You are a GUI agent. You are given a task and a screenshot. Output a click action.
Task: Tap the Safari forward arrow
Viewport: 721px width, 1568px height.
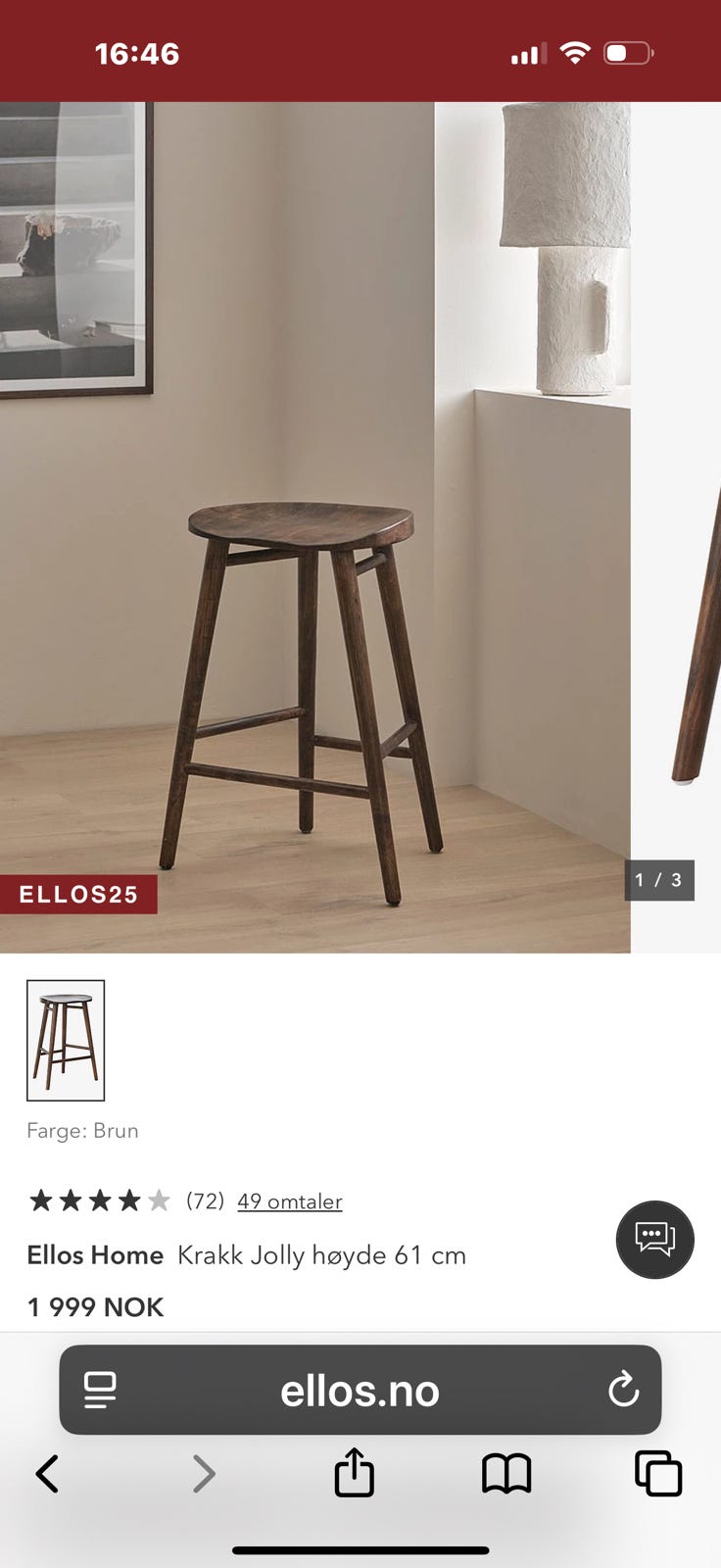204,1473
